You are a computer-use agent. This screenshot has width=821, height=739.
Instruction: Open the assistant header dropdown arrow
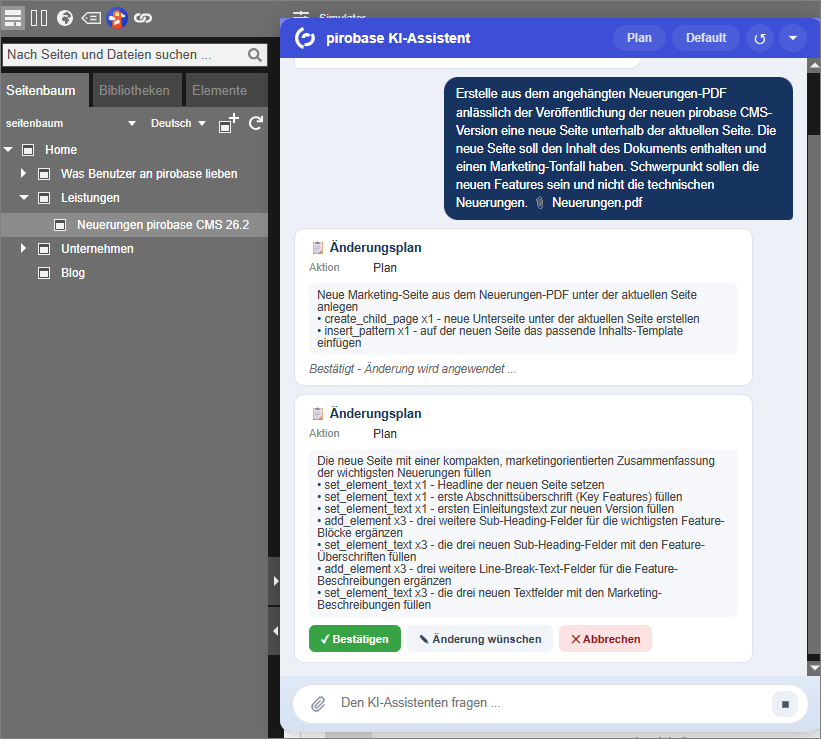(x=793, y=38)
